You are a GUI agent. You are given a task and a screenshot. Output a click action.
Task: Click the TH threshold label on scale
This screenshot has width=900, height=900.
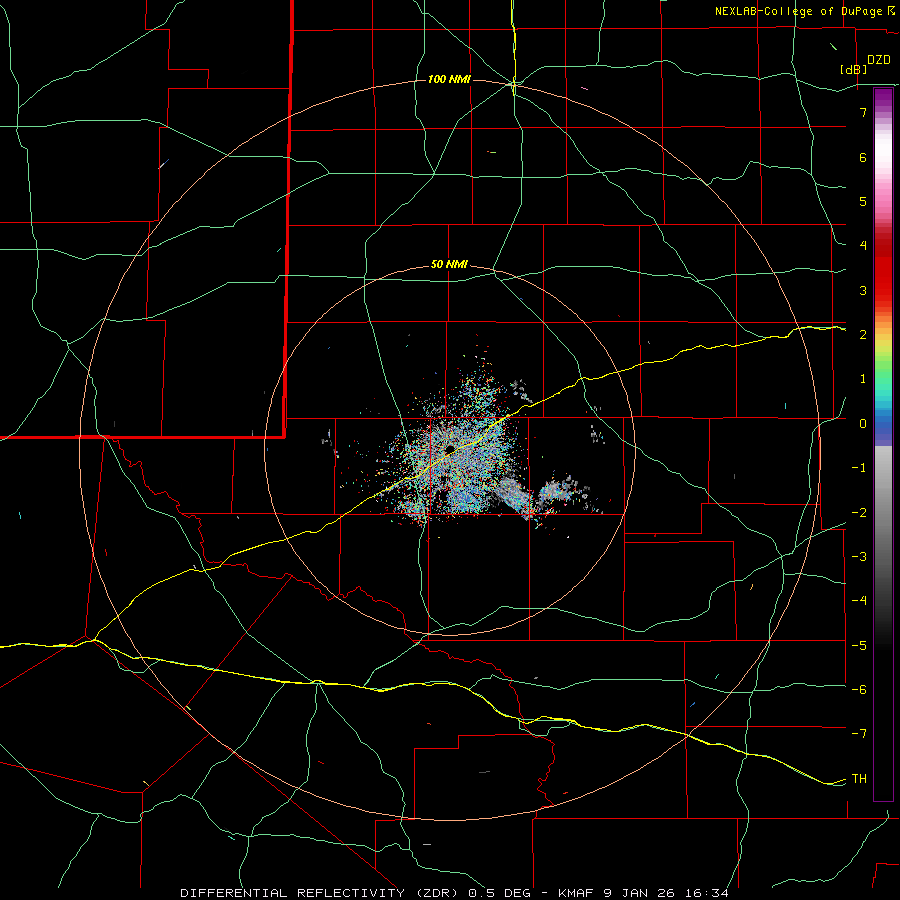click(859, 779)
